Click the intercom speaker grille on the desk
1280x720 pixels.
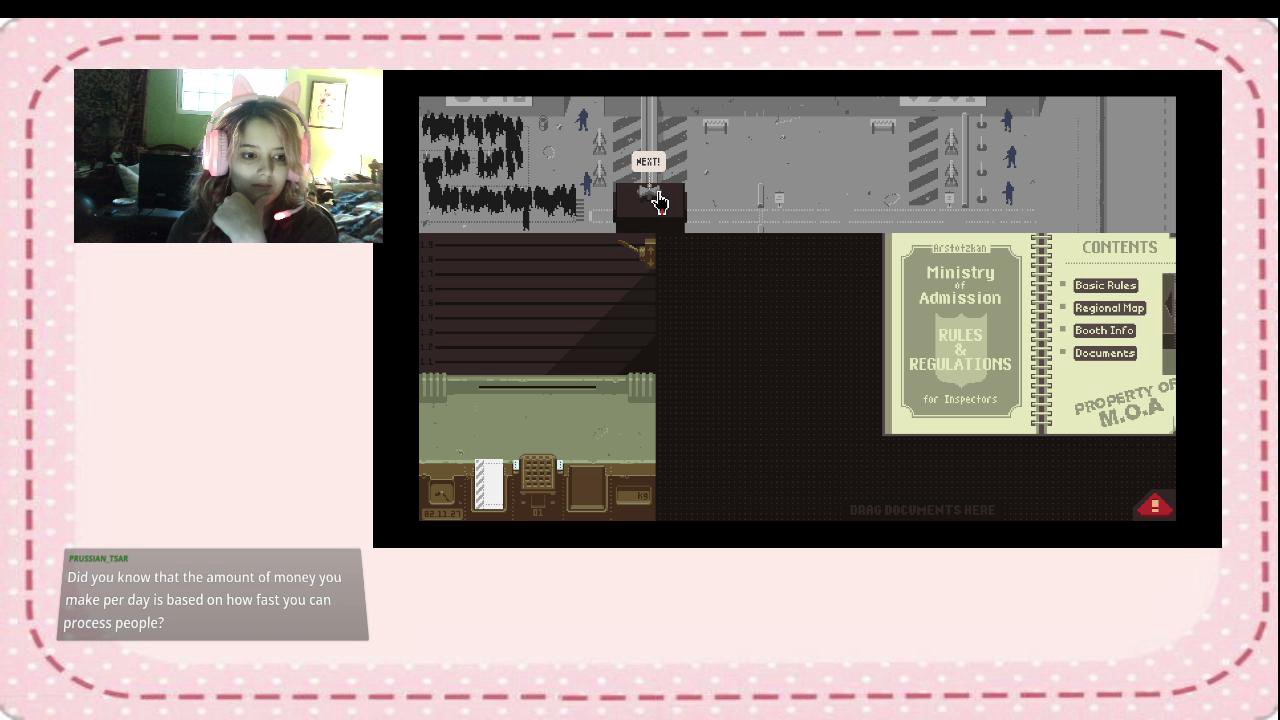(x=537, y=472)
